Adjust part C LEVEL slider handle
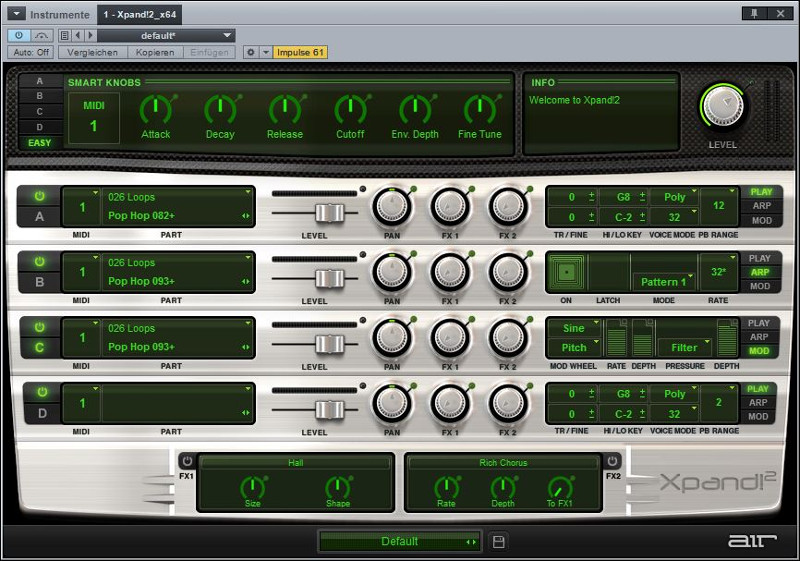The height and width of the screenshot is (561, 800). (x=330, y=344)
